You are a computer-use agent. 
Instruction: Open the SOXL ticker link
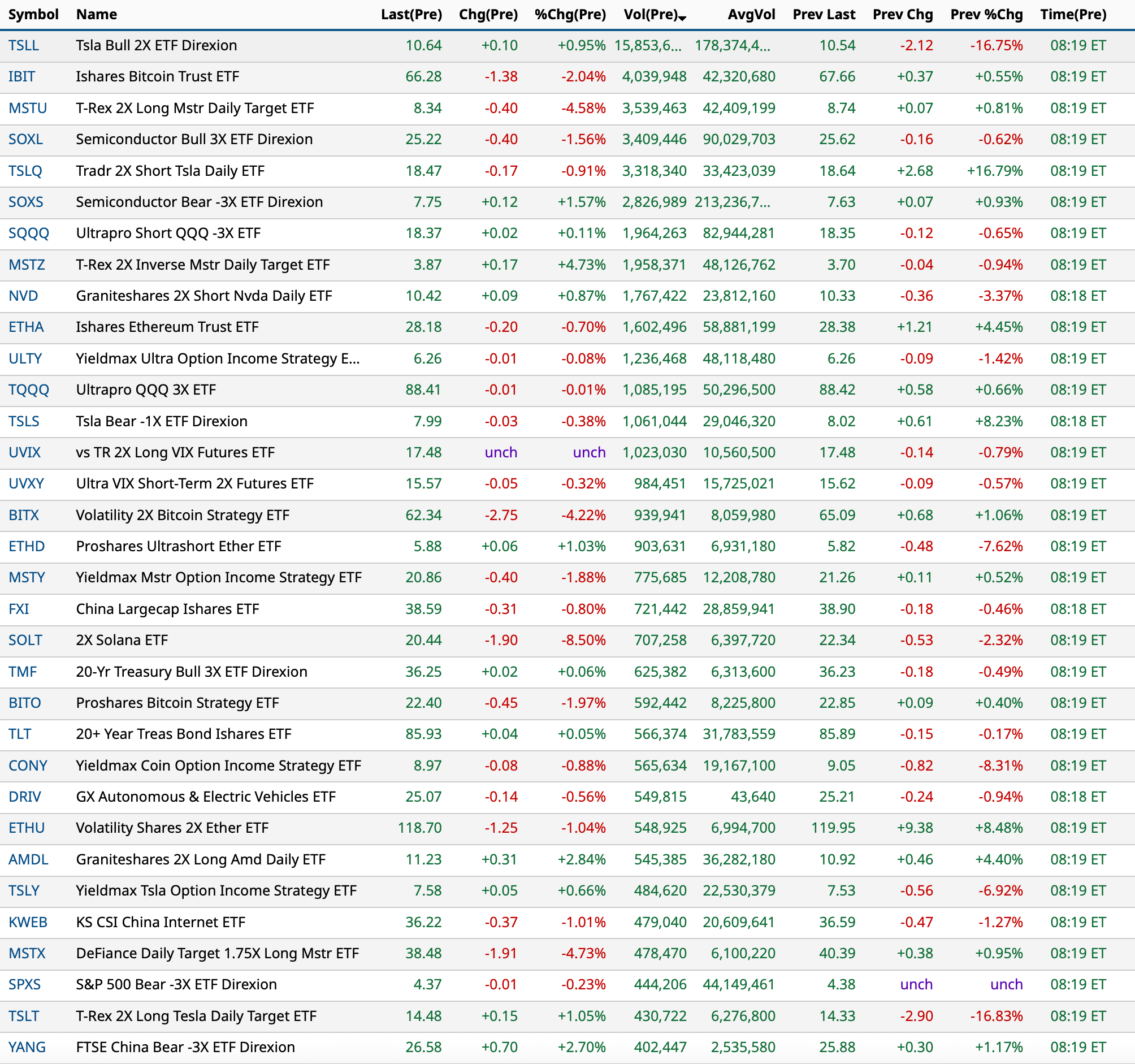25,139
